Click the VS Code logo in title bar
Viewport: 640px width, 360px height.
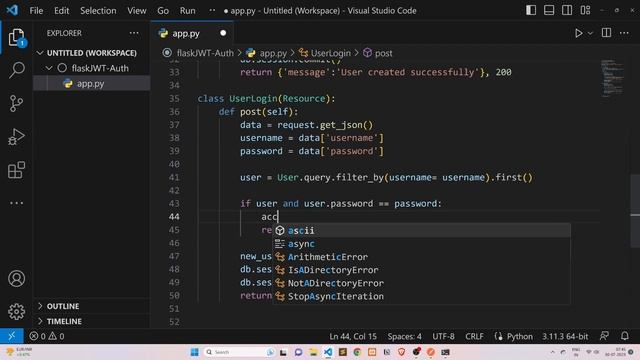click(12, 10)
